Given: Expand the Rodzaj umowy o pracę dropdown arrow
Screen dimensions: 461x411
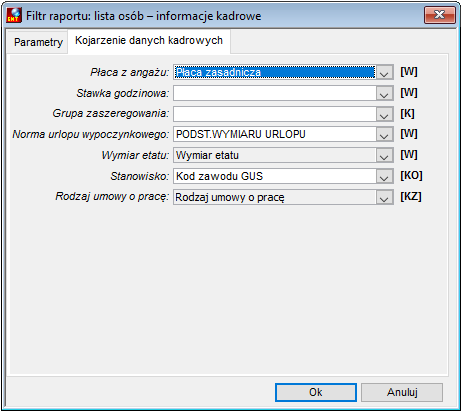Looking at the screenshot, I should (x=384, y=197).
